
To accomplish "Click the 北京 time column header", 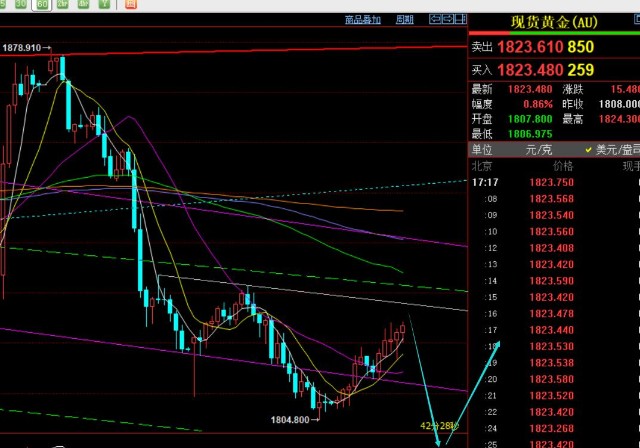I will 483,166.
